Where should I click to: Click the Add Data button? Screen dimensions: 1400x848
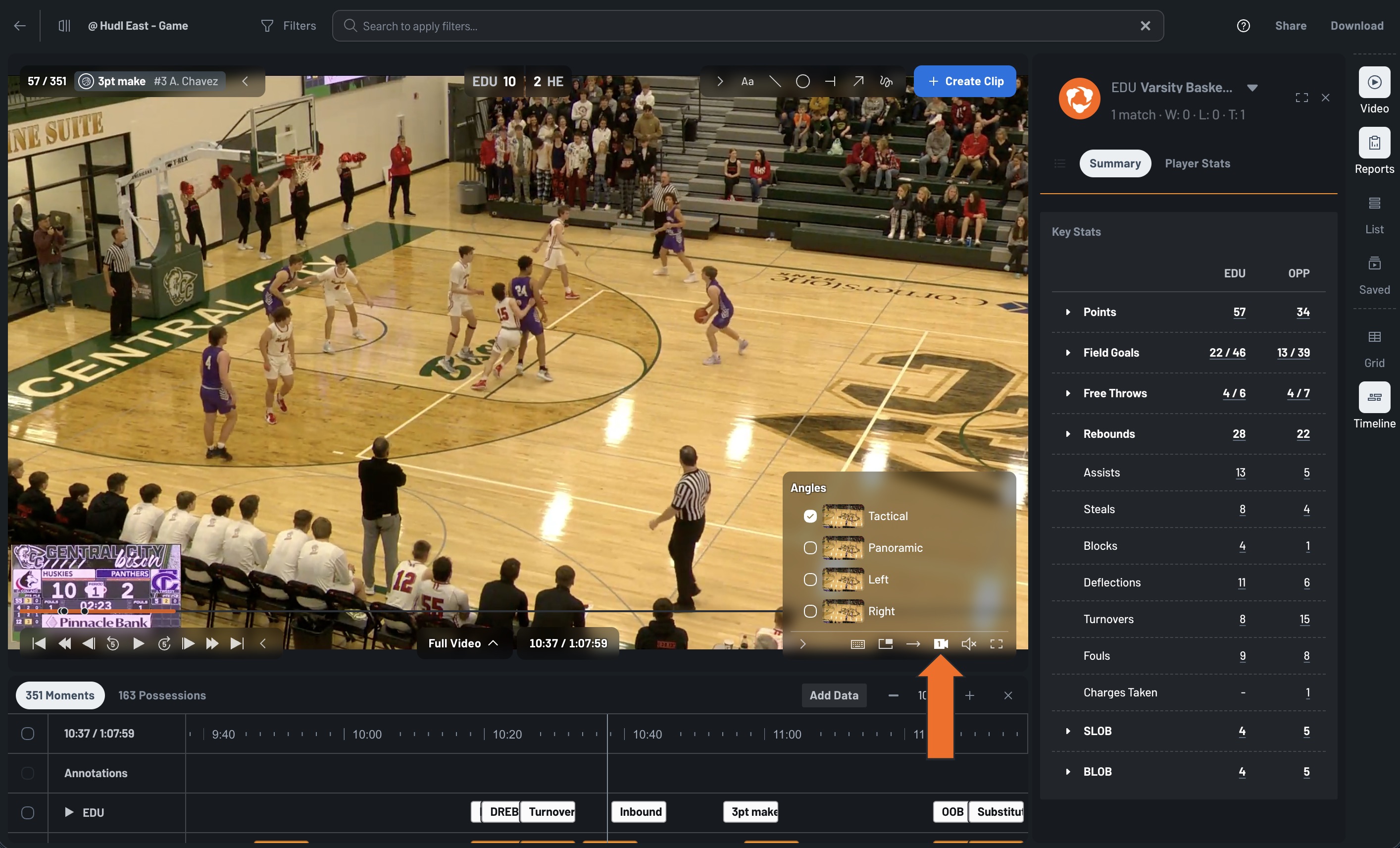point(834,695)
